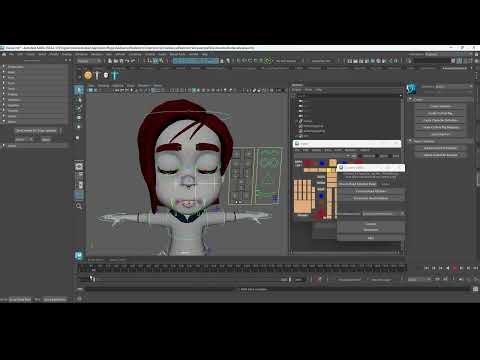Collapse the open section above the left-panel button
Viewport: 480px width, 360px height.
(x=4, y=122)
